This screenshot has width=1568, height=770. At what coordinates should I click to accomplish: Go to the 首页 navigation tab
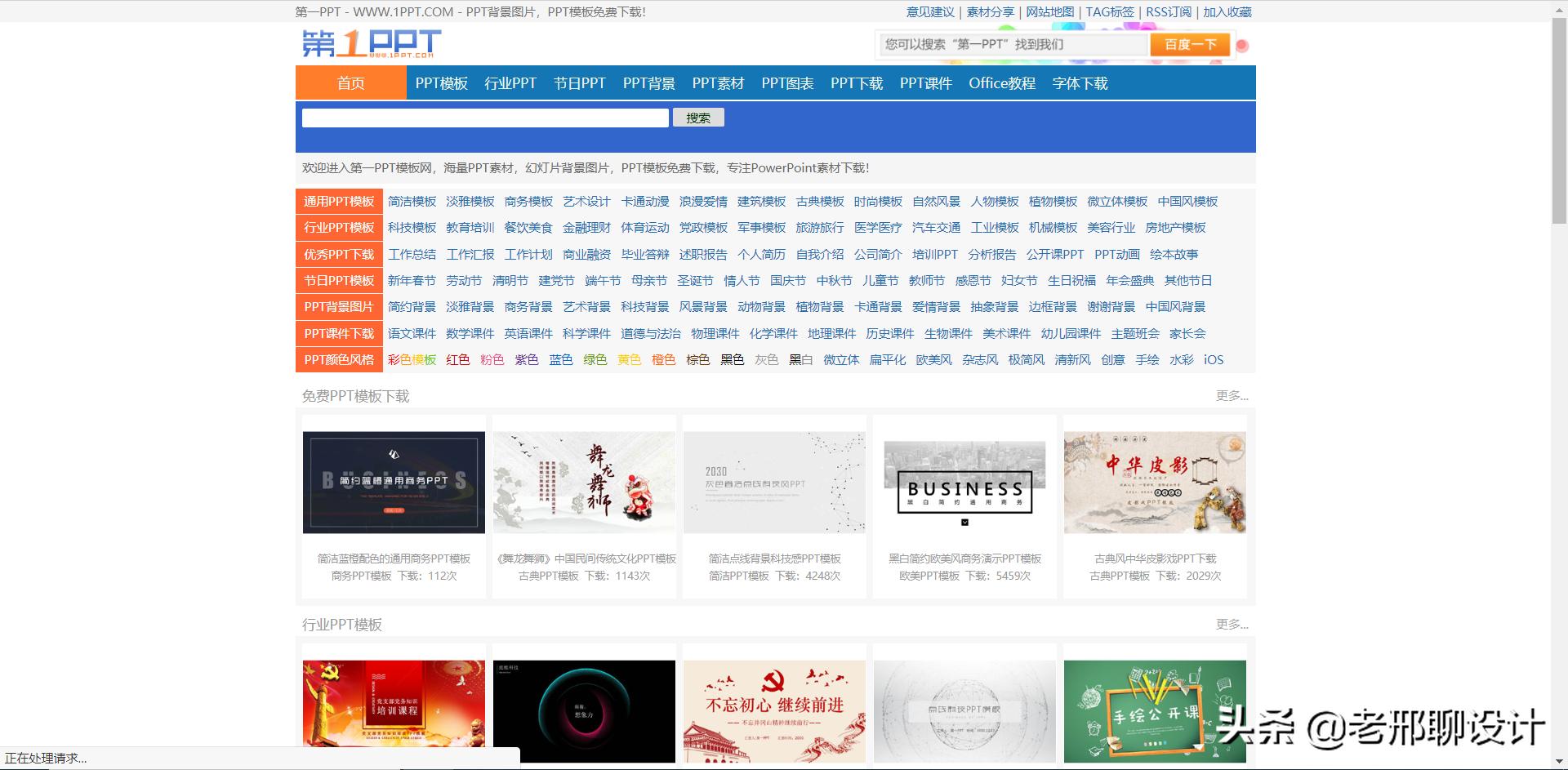pyautogui.click(x=350, y=83)
